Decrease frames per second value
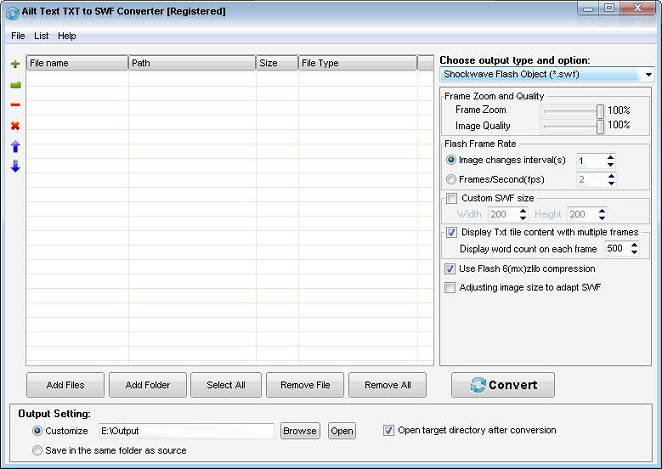662x469 pixels. [x=611, y=183]
